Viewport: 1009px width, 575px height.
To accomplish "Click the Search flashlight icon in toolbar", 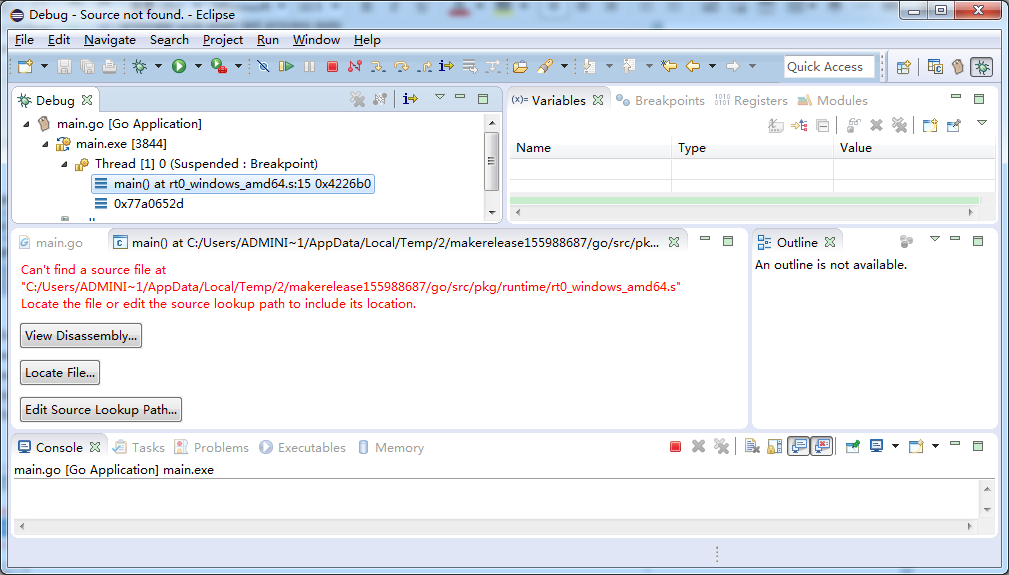I will 545,66.
